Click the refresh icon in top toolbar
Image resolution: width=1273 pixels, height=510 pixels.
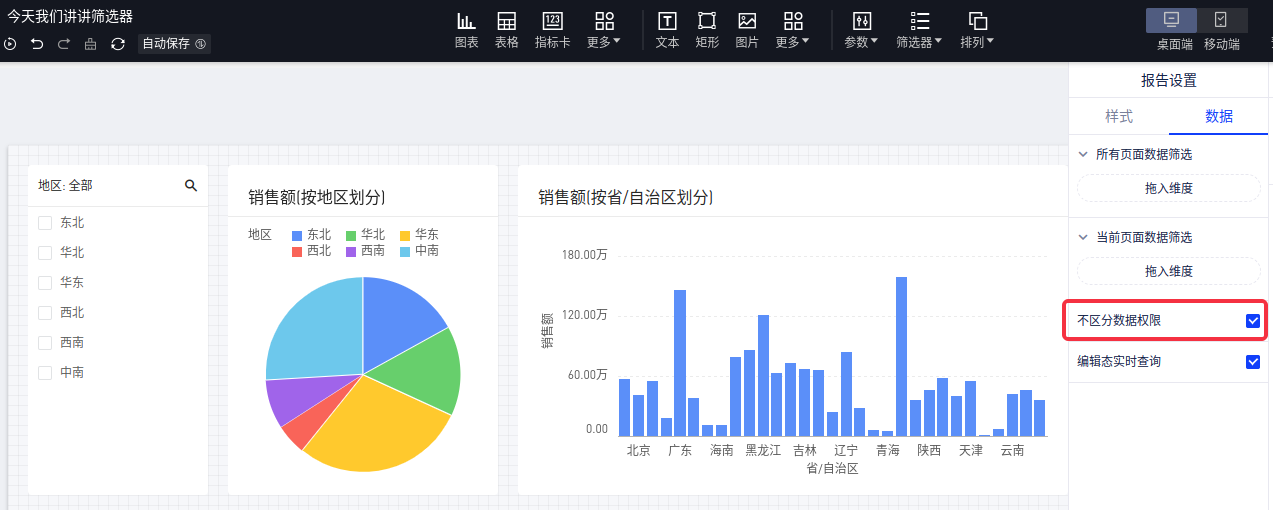(118, 44)
